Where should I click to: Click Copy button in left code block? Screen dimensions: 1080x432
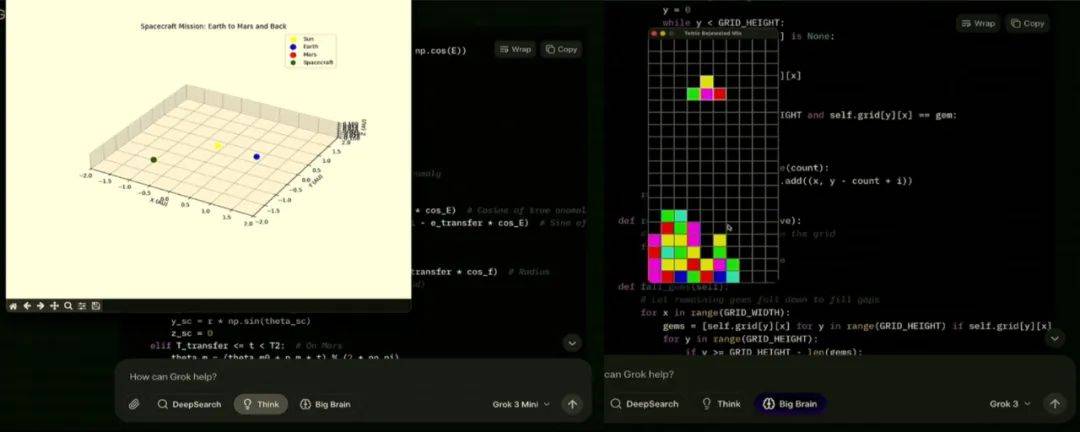click(x=561, y=49)
